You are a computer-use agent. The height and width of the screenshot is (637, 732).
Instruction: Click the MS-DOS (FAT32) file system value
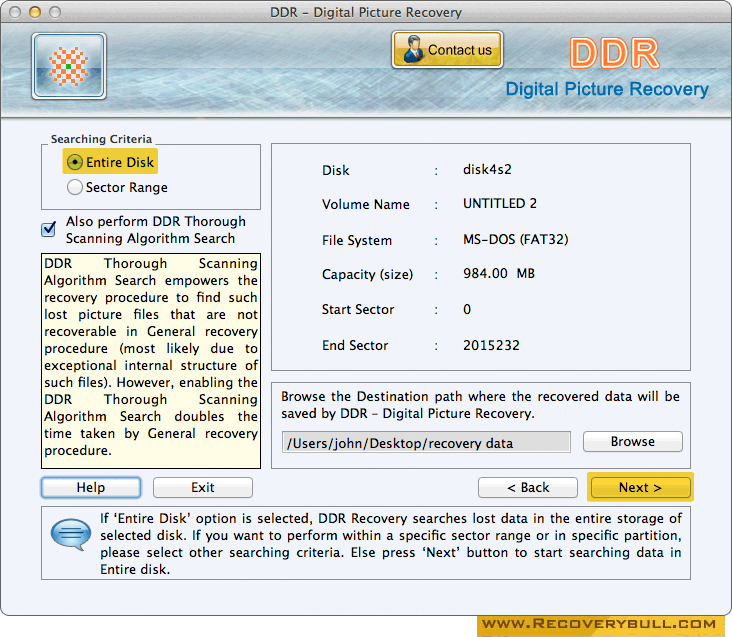tap(515, 239)
